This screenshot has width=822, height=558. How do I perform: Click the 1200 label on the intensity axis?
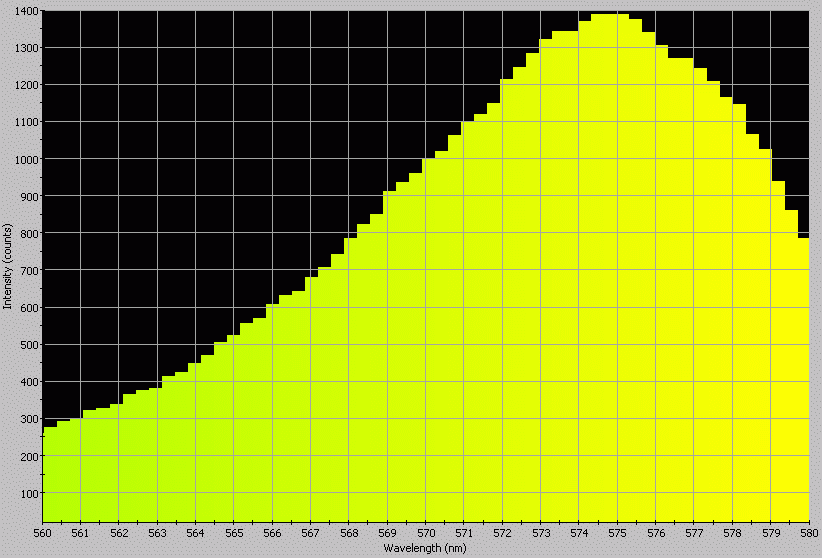27,85
